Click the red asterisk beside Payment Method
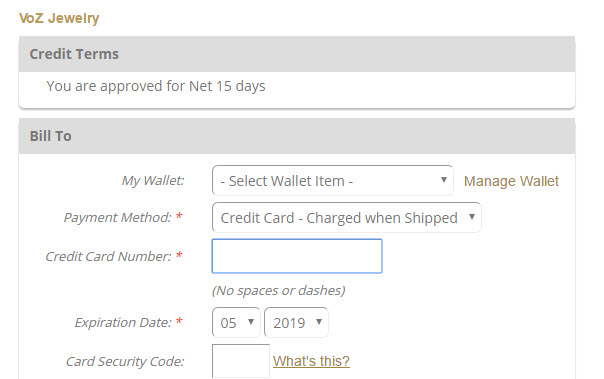This screenshot has height=379, width=604. pos(179,216)
